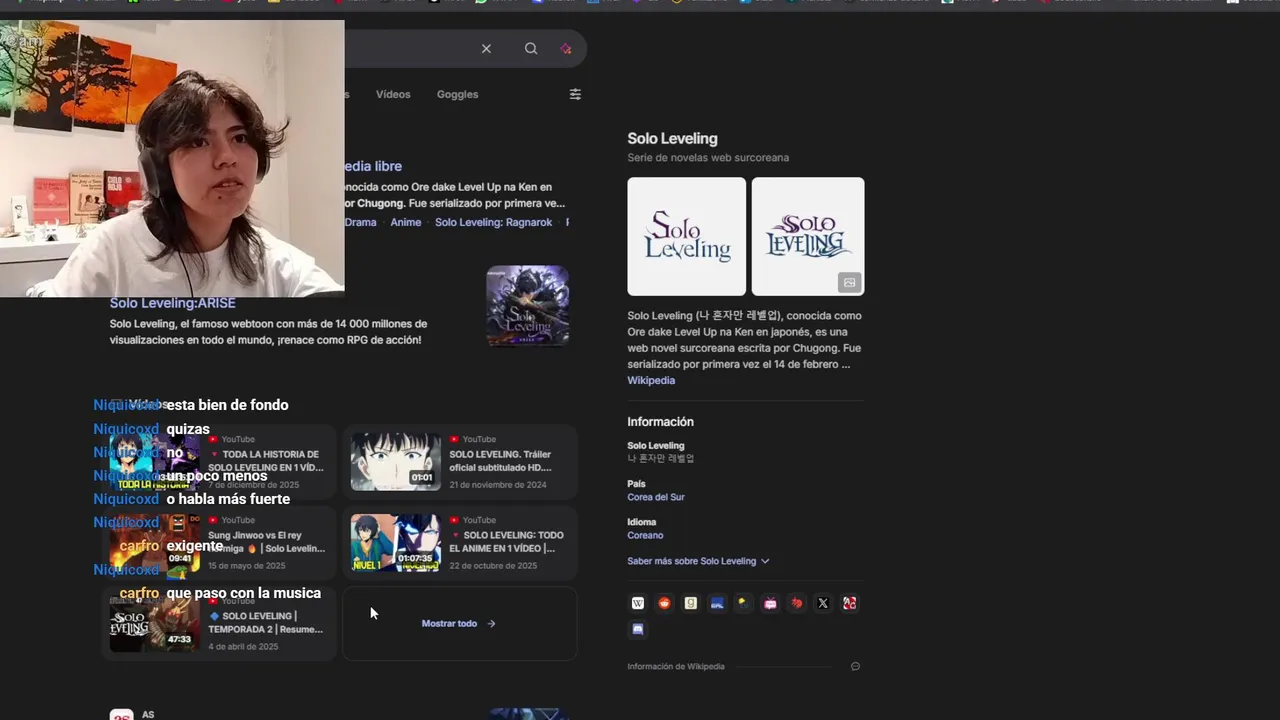Click the 'Mostrar todo' videos button
1280x720 pixels.
tap(459, 623)
